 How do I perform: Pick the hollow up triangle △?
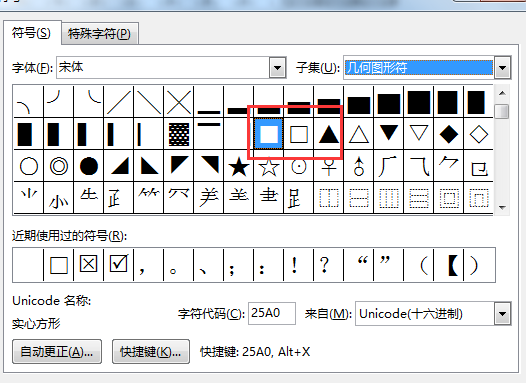[x=359, y=134]
